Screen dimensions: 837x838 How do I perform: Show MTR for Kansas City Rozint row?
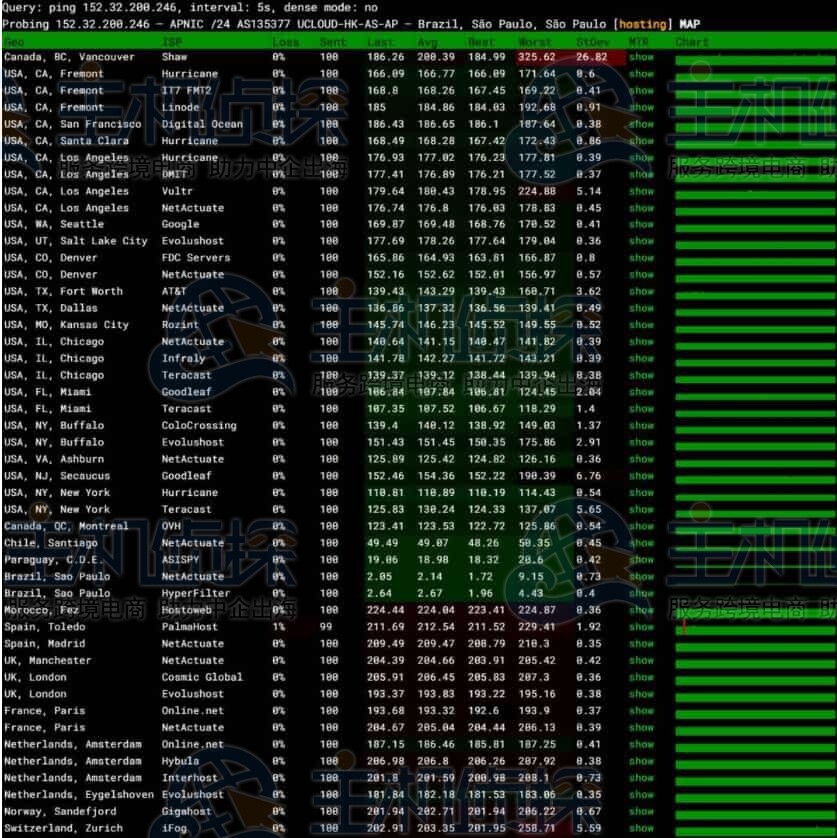641,325
